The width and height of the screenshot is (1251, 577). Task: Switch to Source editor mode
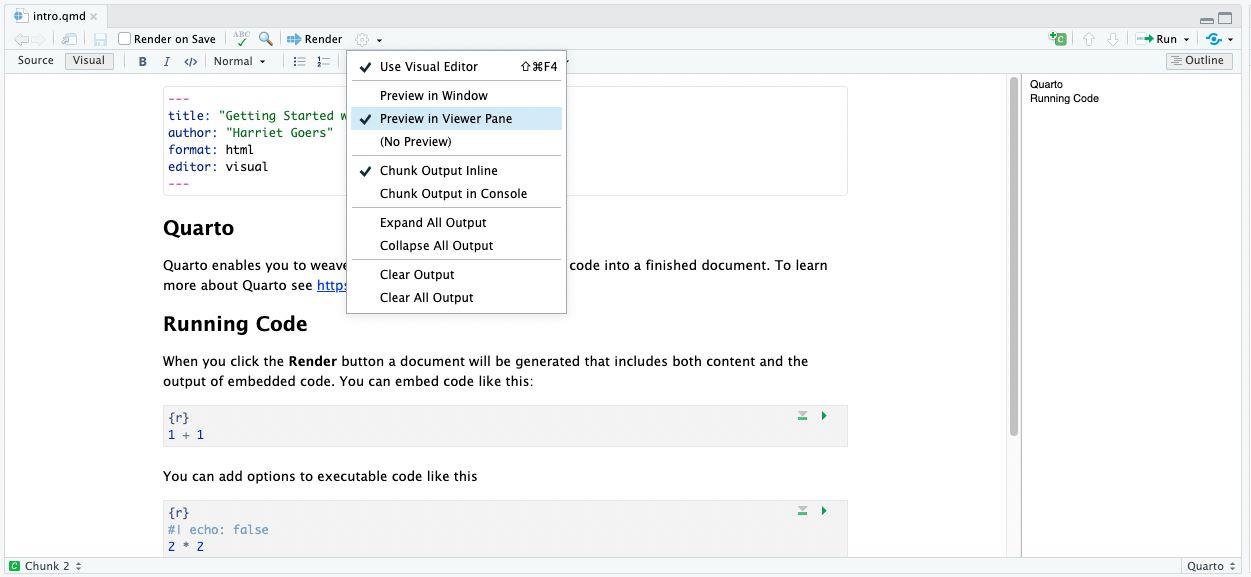tap(36, 61)
